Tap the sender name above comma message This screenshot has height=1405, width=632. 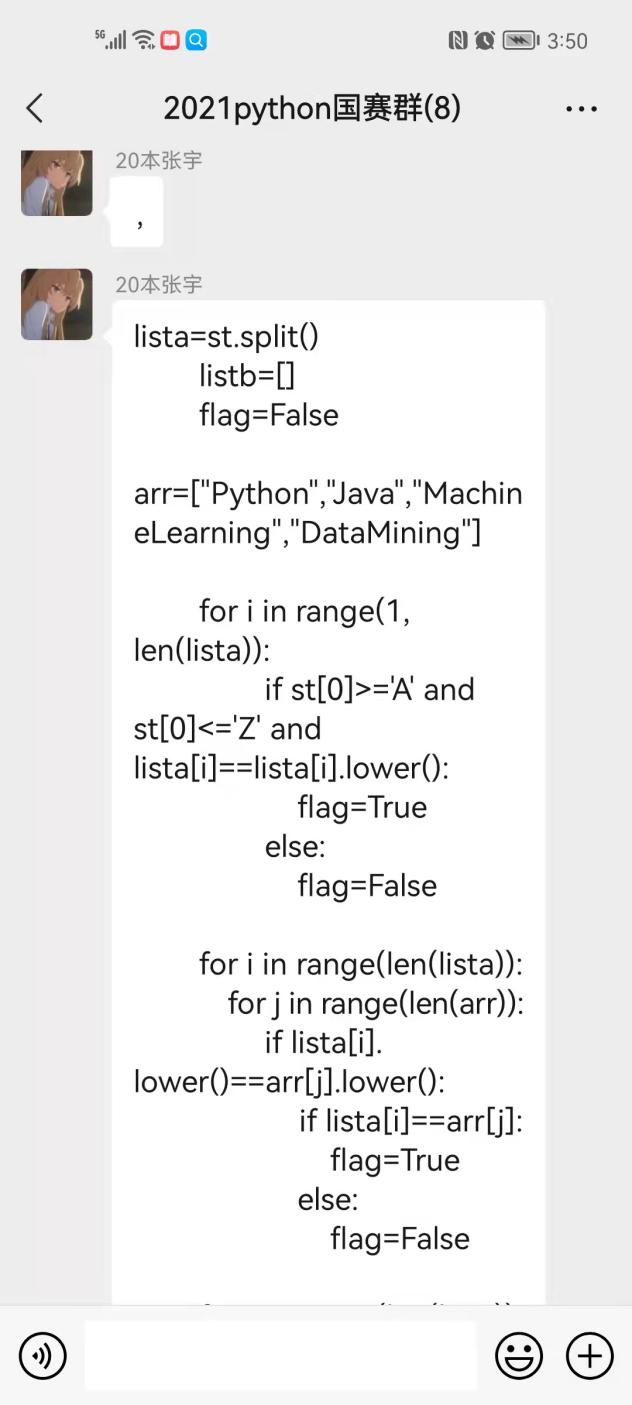click(159, 160)
